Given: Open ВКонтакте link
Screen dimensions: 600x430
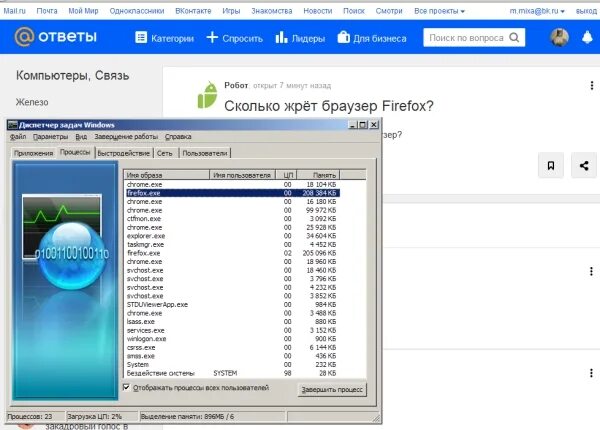Looking at the screenshot, I should click(x=193, y=11).
